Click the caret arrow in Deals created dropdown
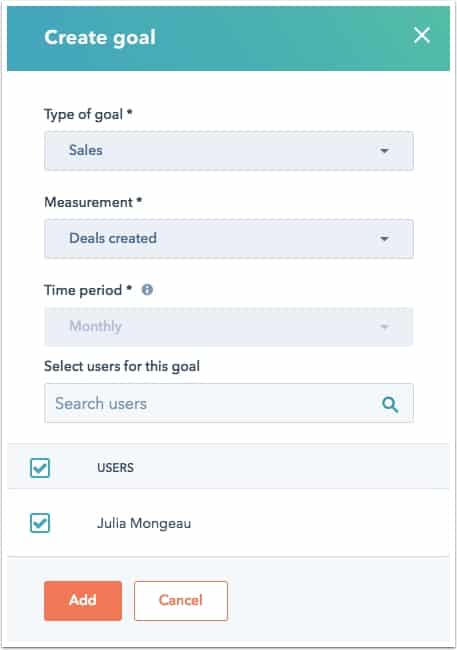 pos(384,239)
